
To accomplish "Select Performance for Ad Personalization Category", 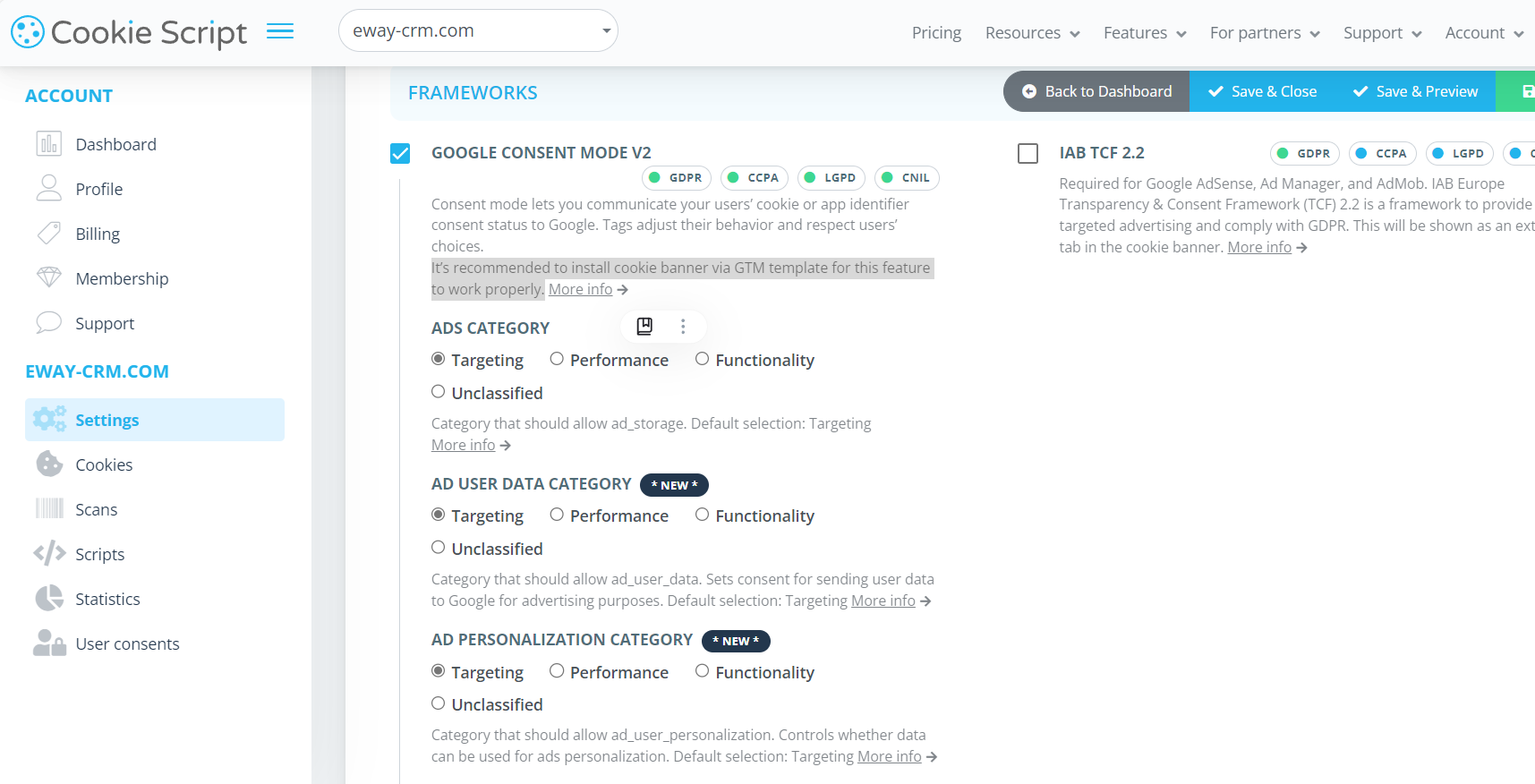I will pyautogui.click(x=557, y=671).
